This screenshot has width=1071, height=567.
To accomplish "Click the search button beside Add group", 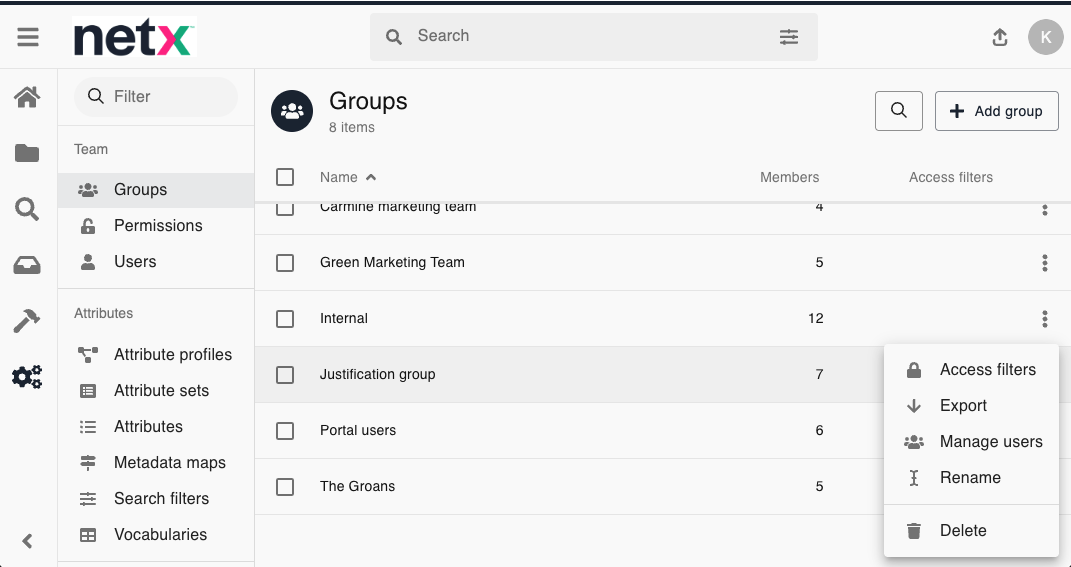I will tap(898, 111).
